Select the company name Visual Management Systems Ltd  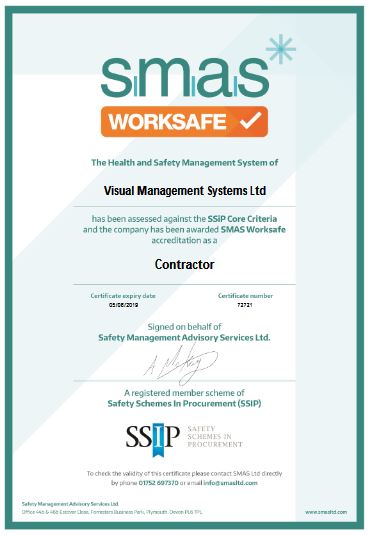point(185,190)
